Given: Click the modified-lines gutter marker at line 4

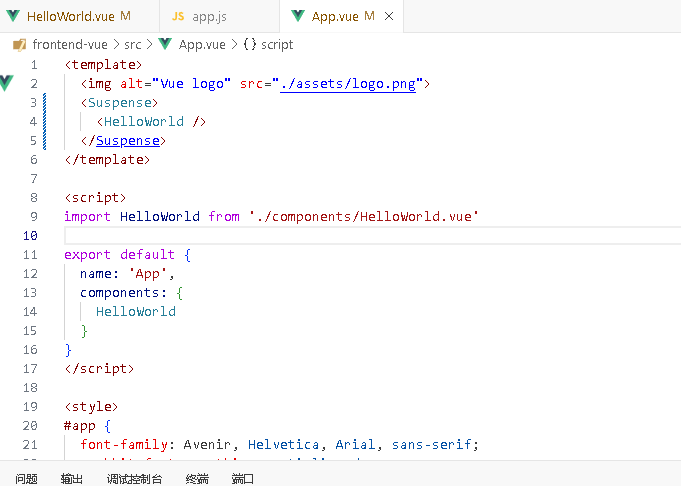Looking at the screenshot, I should click(x=45, y=122).
